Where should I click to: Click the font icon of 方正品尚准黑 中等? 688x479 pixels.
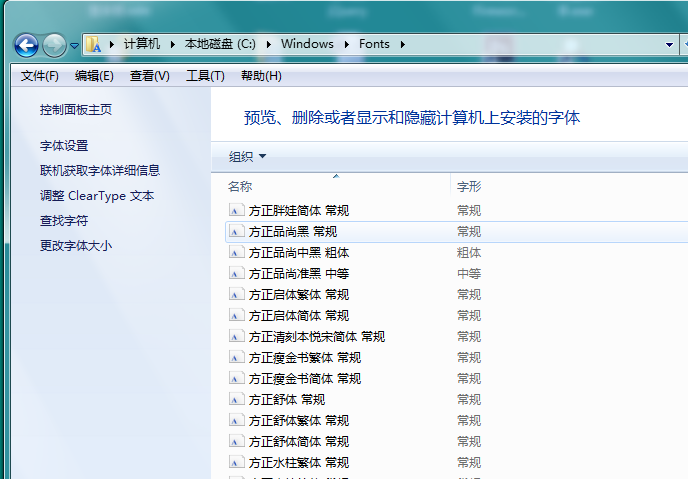[236, 273]
